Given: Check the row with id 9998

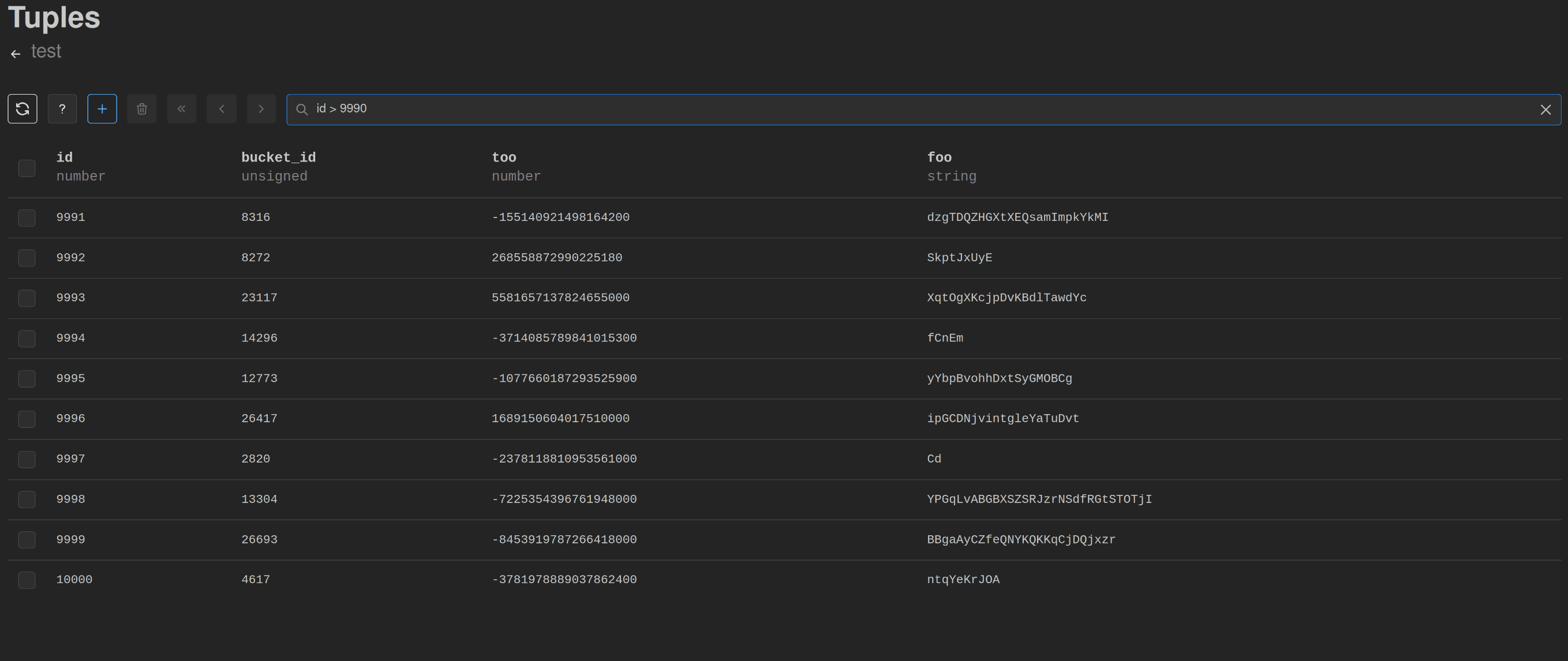Looking at the screenshot, I should [x=27, y=499].
